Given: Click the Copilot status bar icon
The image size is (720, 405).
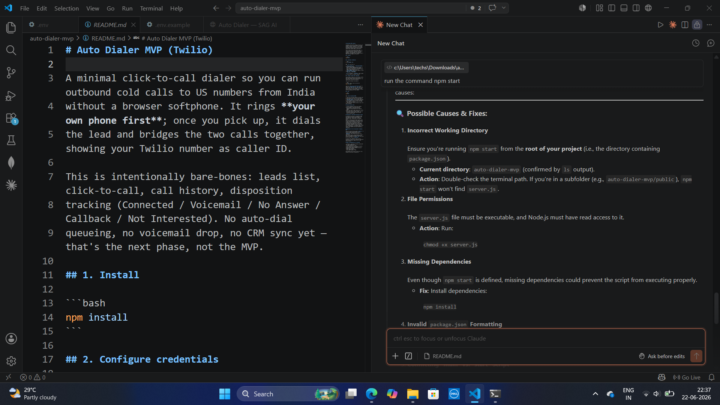Looking at the screenshot, I should pos(661,377).
